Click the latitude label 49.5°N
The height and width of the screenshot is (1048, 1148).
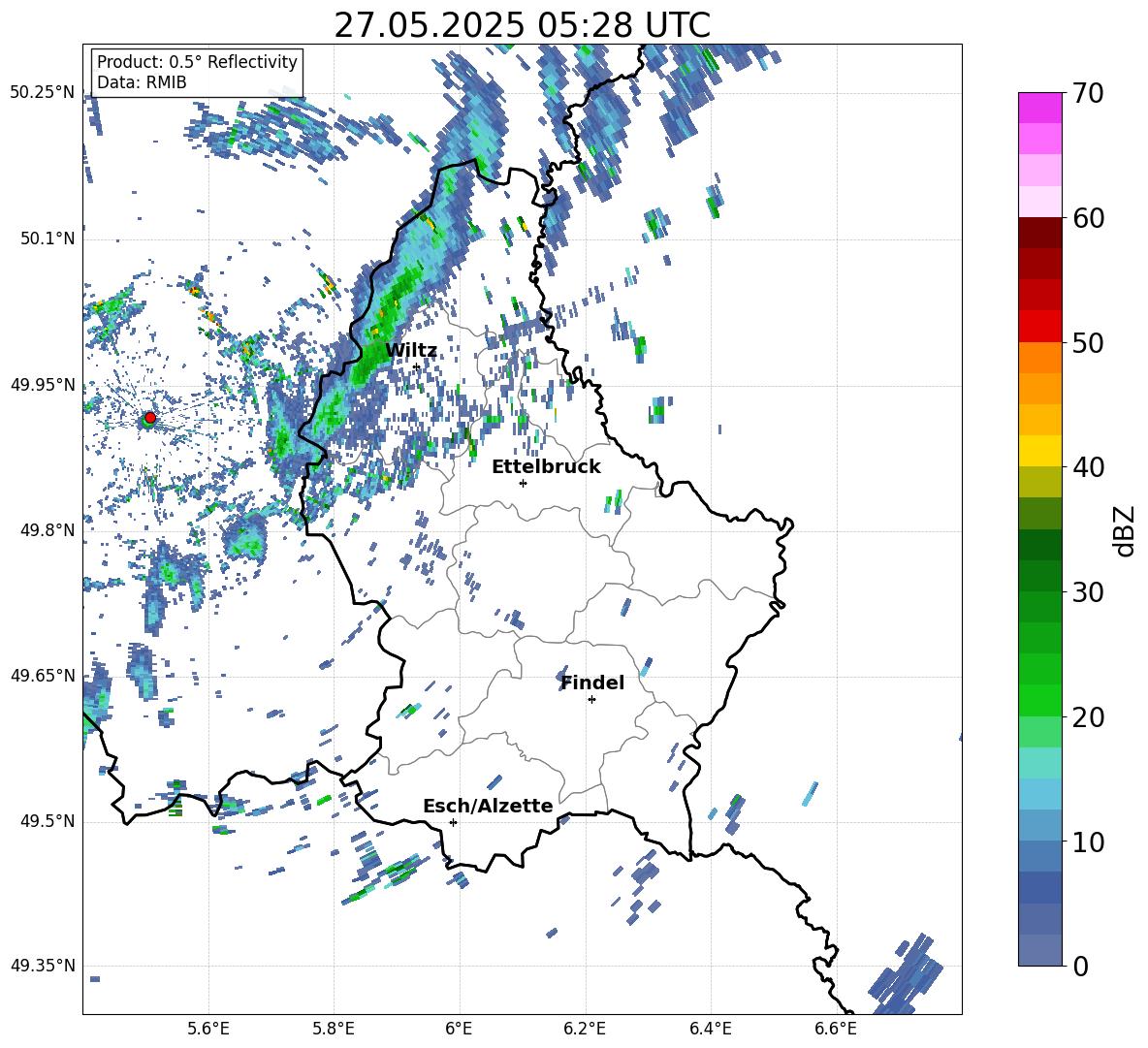tap(48, 821)
